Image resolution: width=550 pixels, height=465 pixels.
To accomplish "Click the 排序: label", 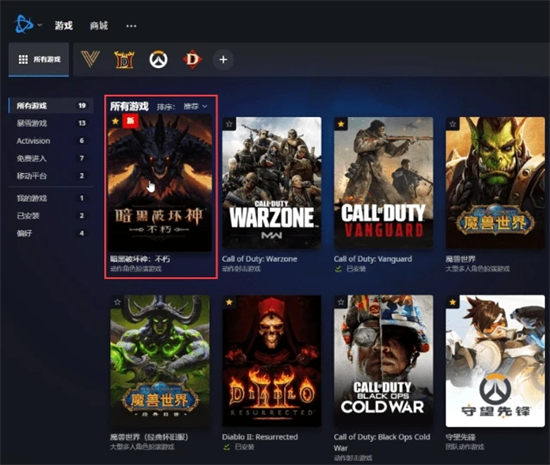I will 166,107.
